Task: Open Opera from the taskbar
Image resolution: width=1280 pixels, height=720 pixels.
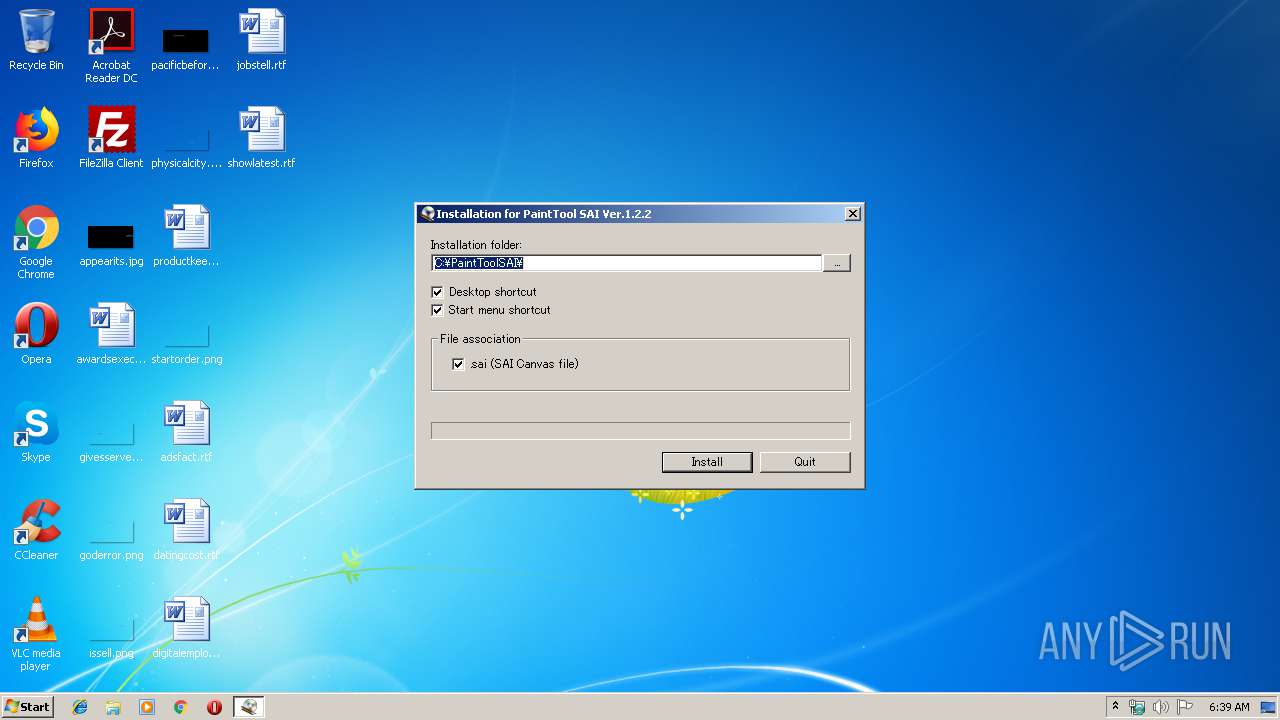Action: coord(214,707)
